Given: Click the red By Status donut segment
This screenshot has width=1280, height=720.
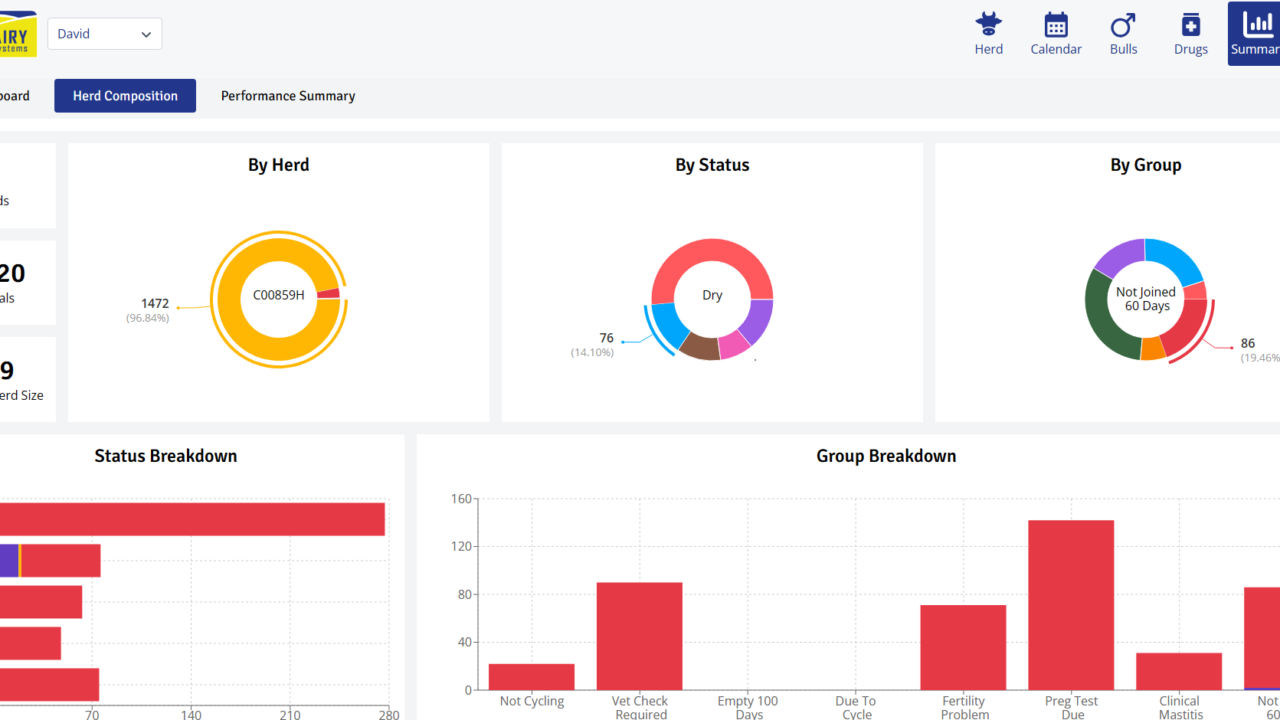Looking at the screenshot, I should [710, 260].
